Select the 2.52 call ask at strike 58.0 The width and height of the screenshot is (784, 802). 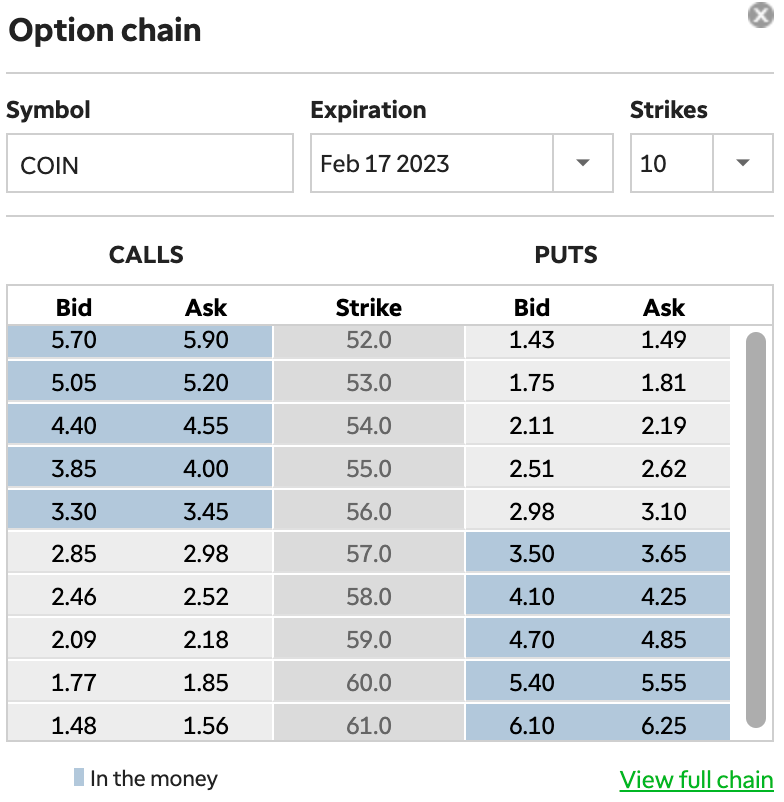coord(206,597)
